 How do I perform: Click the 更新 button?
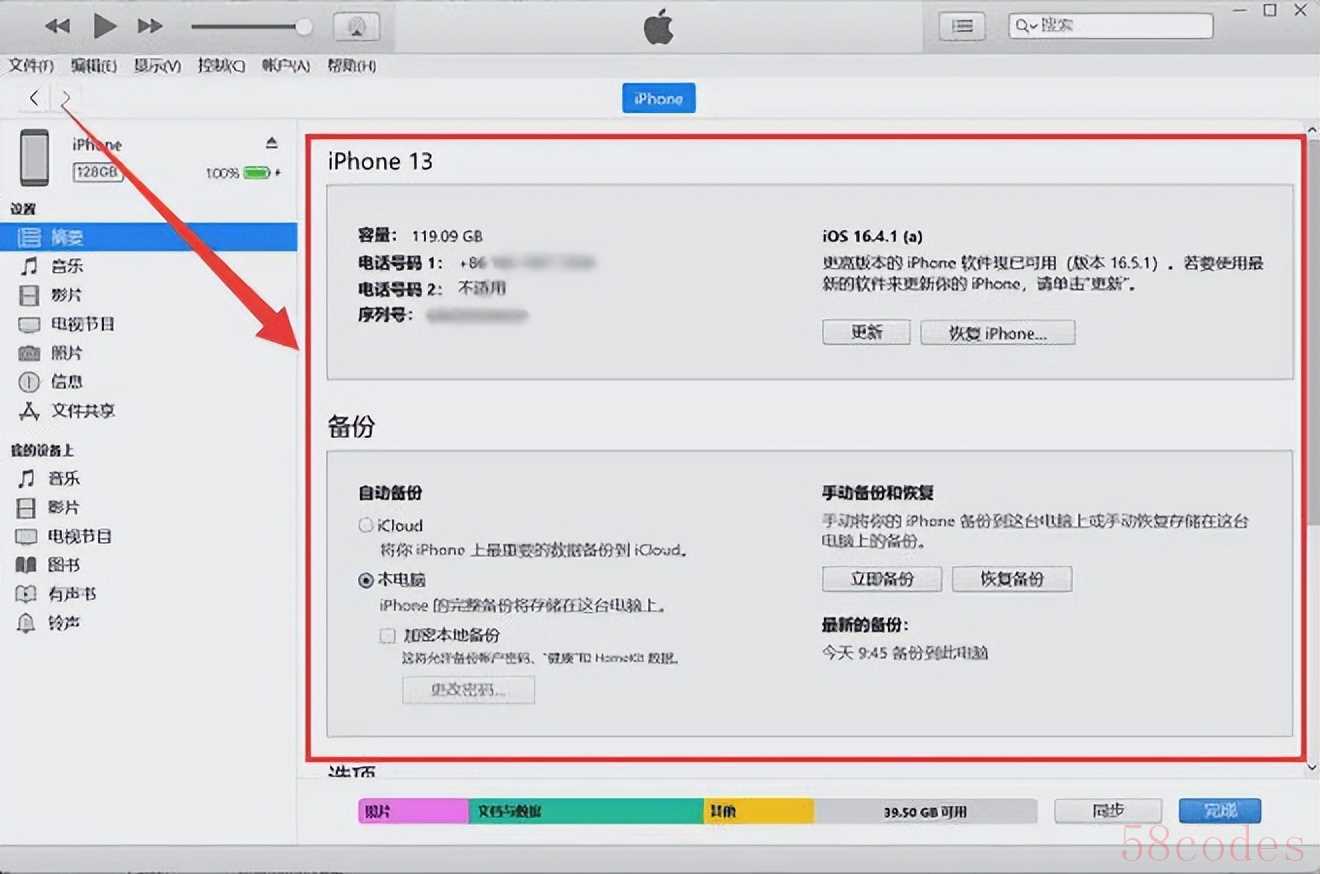coord(866,333)
